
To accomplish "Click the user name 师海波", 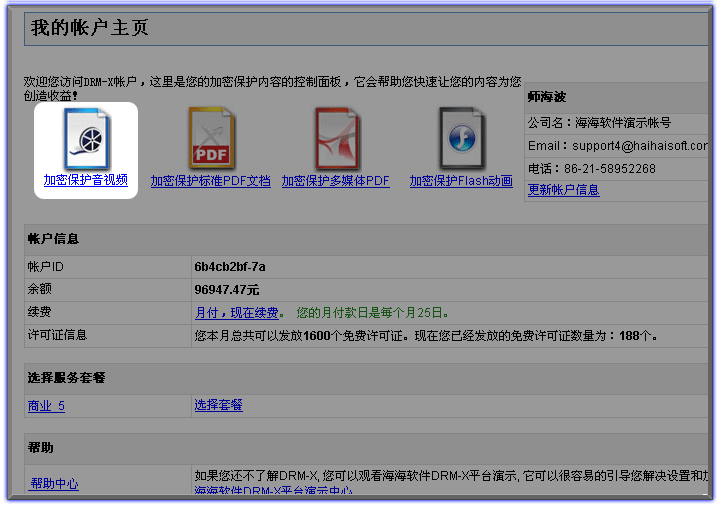I will pyautogui.click(x=547, y=97).
